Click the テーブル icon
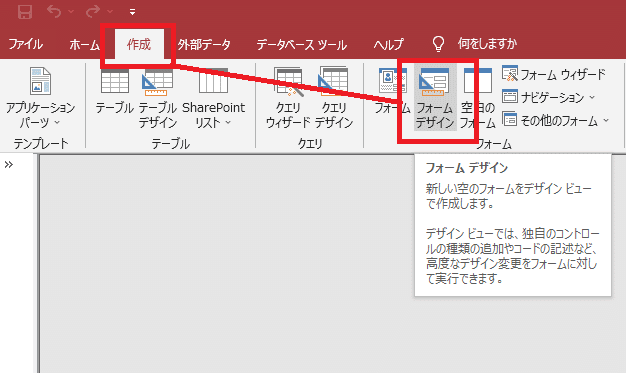626x373 pixels. (x=115, y=81)
